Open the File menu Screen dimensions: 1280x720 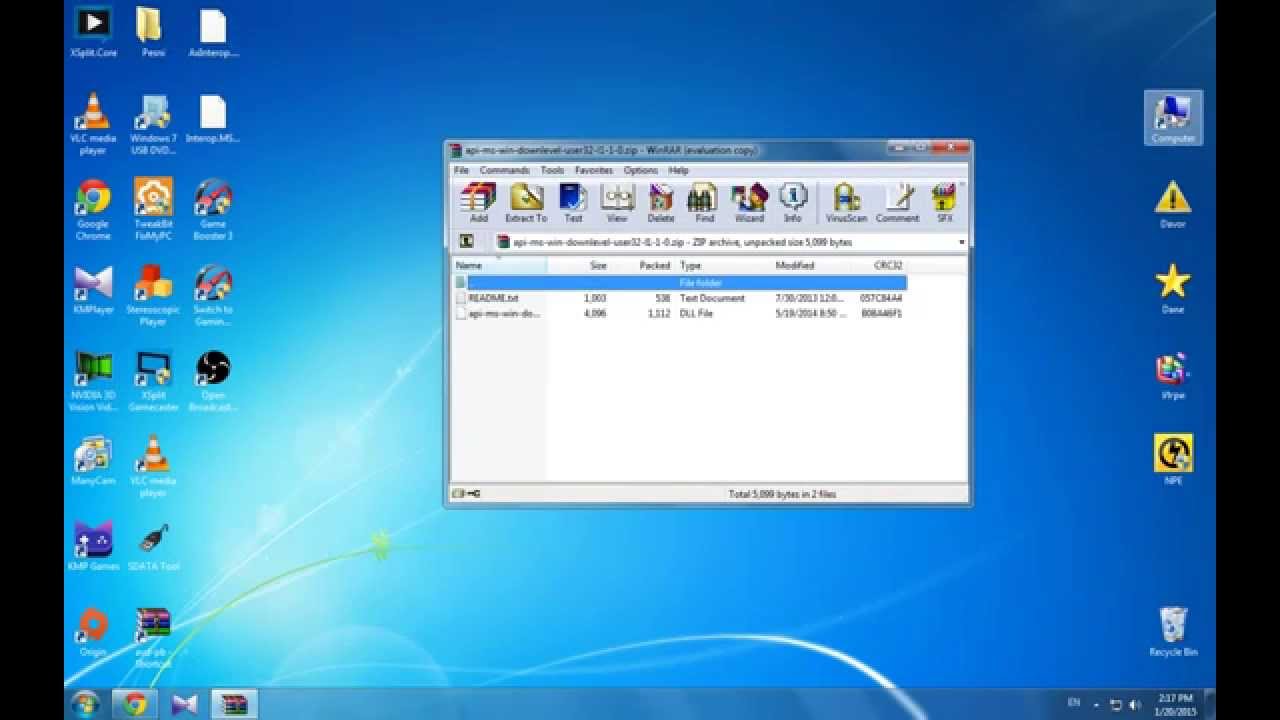(462, 170)
